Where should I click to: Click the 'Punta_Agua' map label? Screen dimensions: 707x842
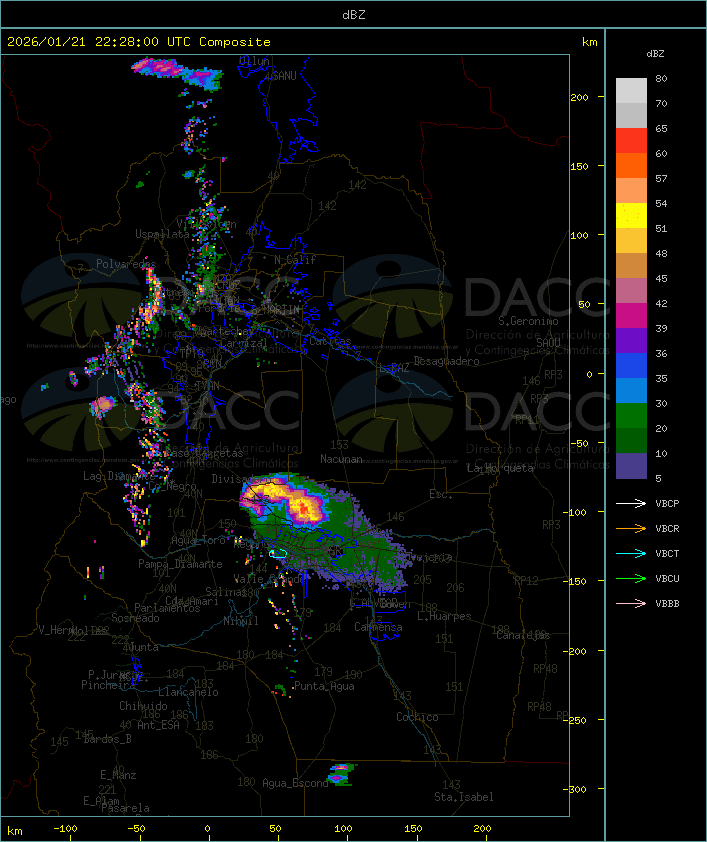click(324, 686)
